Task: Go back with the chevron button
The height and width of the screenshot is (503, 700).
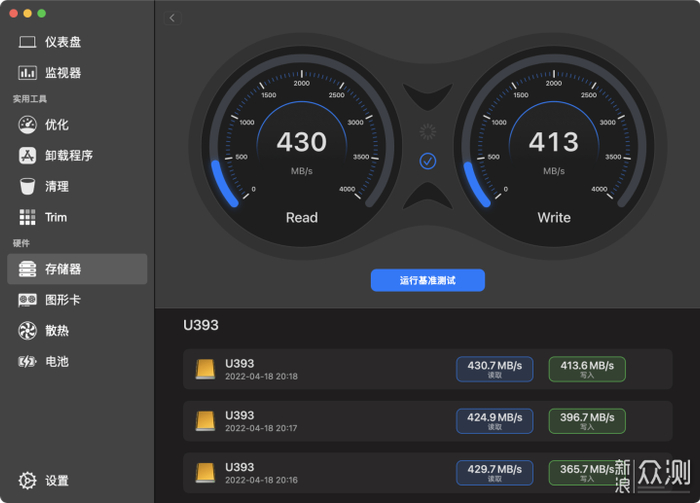Action: point(172,18)
